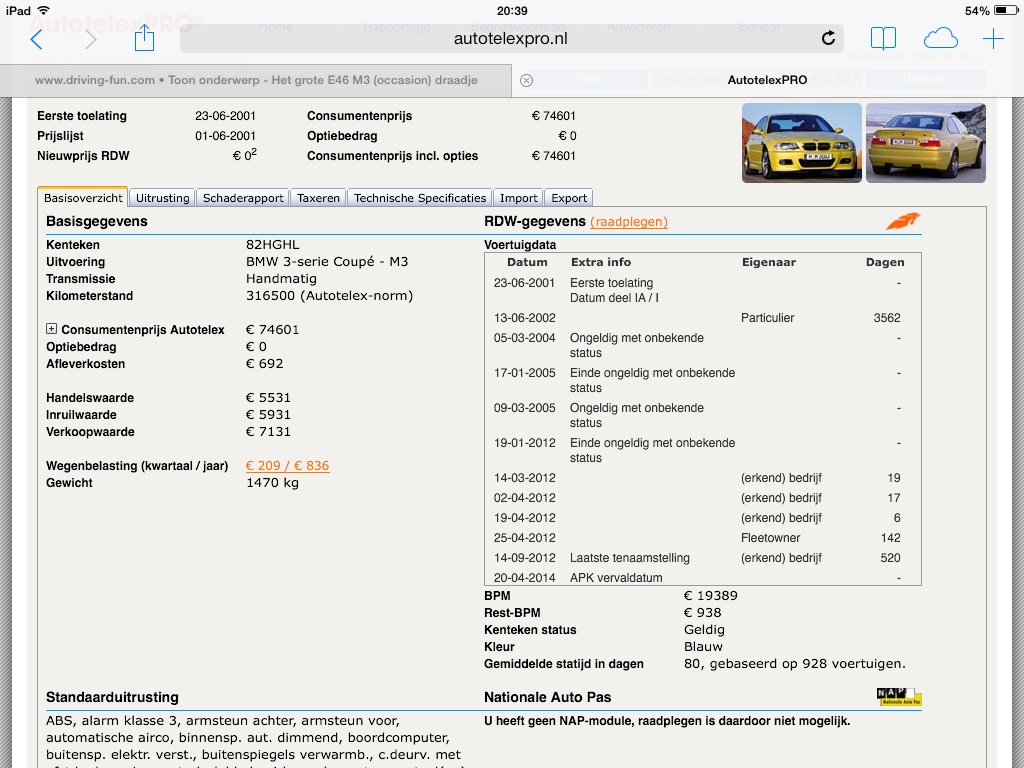Select text BMW 3-serie Coupé - M3
The image size is (1024, 768).
327,262
